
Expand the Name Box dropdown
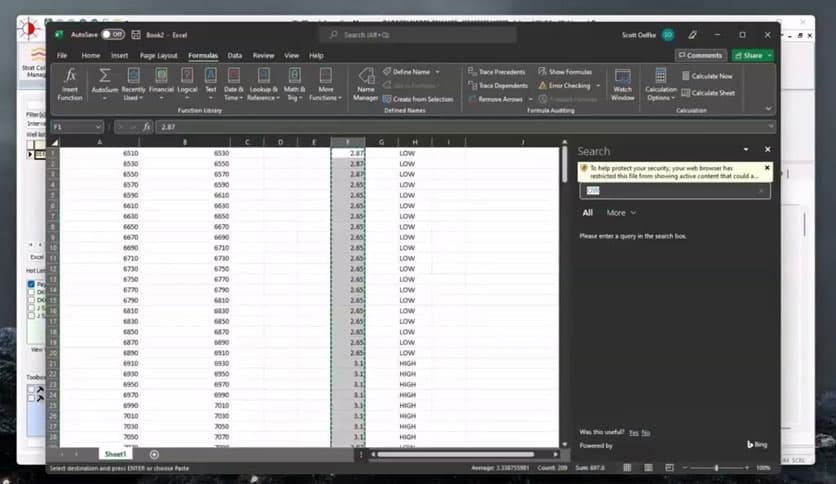98,127
